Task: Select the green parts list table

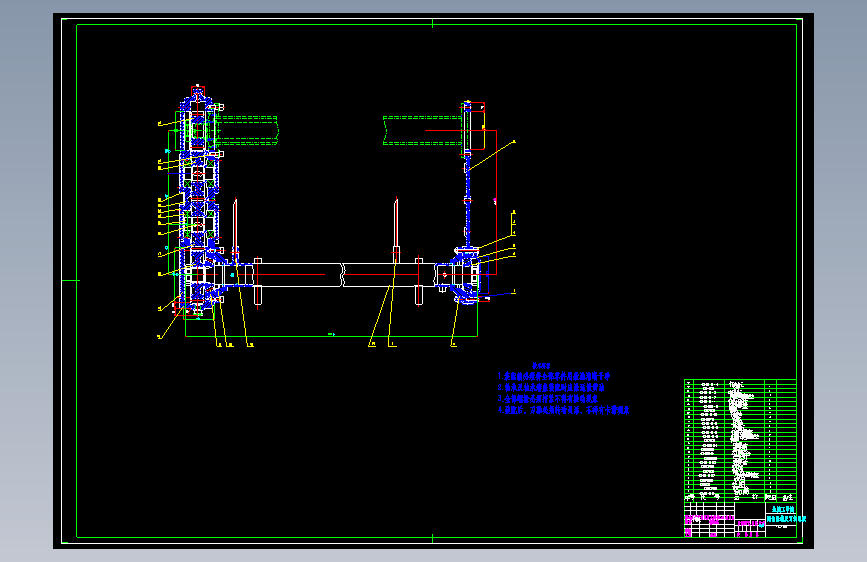Action: coord(740,440)
